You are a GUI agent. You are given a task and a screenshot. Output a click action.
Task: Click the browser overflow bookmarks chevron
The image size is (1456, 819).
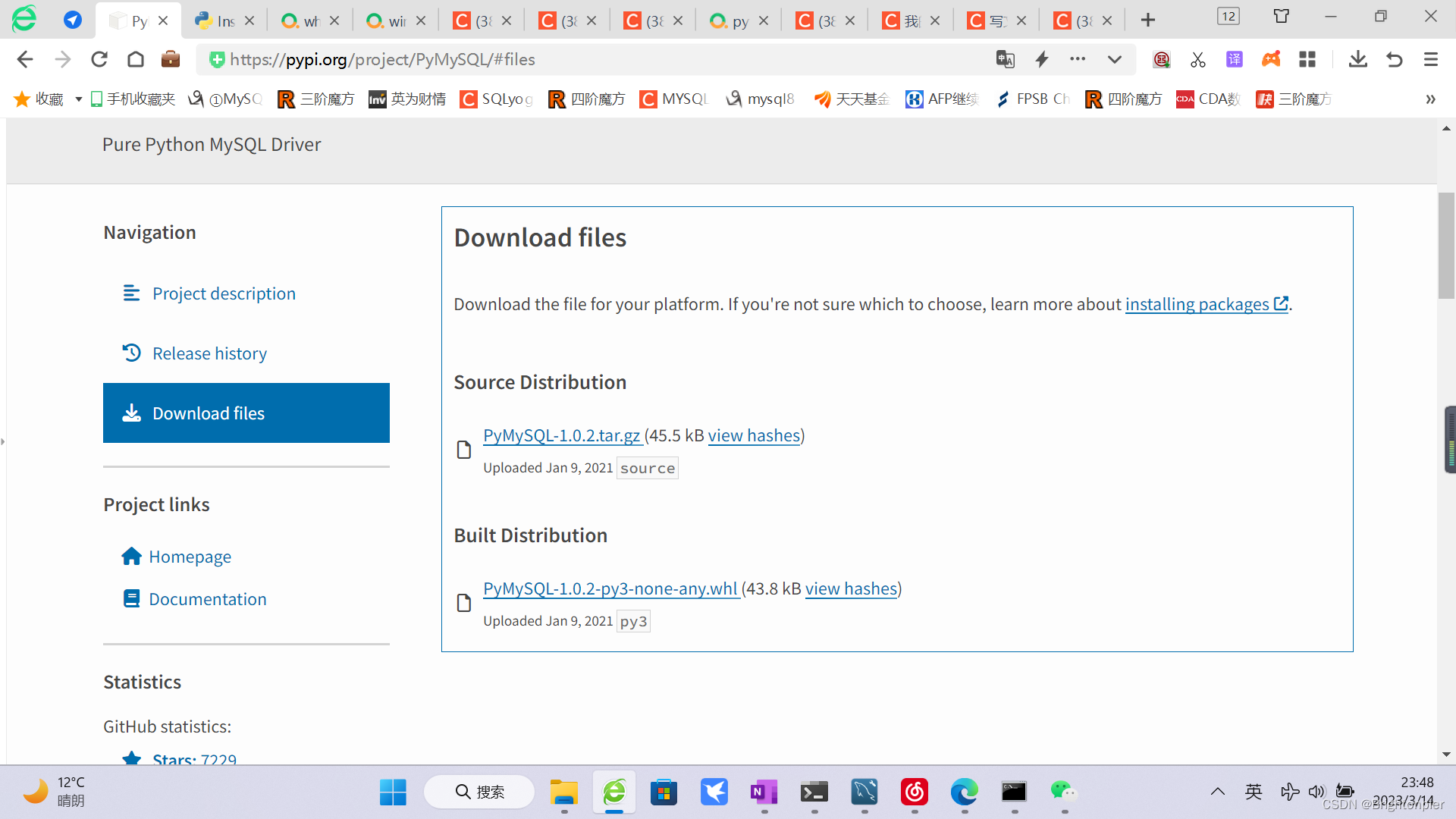(1431, 99)
